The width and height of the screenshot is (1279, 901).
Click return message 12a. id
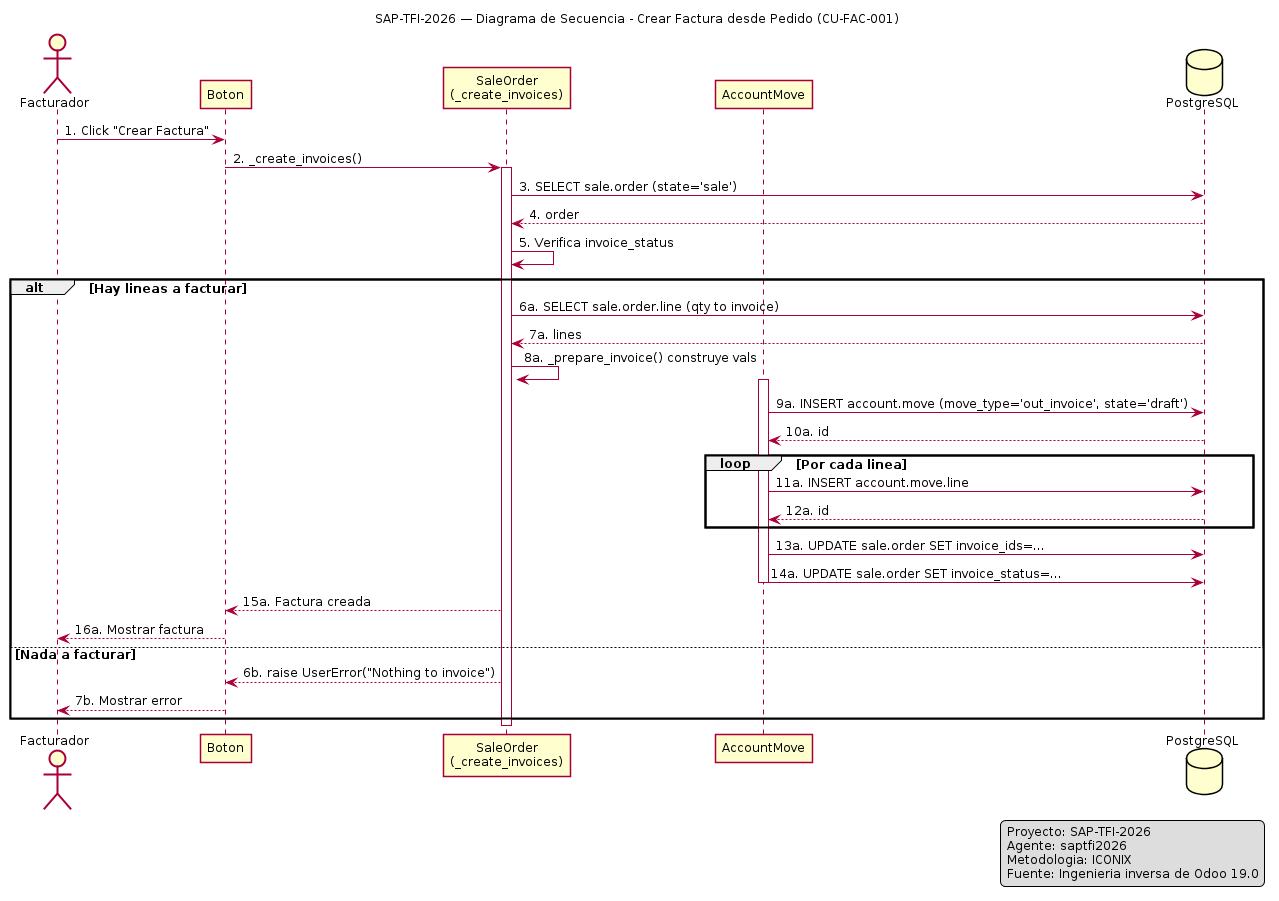(x=807, y=511)
